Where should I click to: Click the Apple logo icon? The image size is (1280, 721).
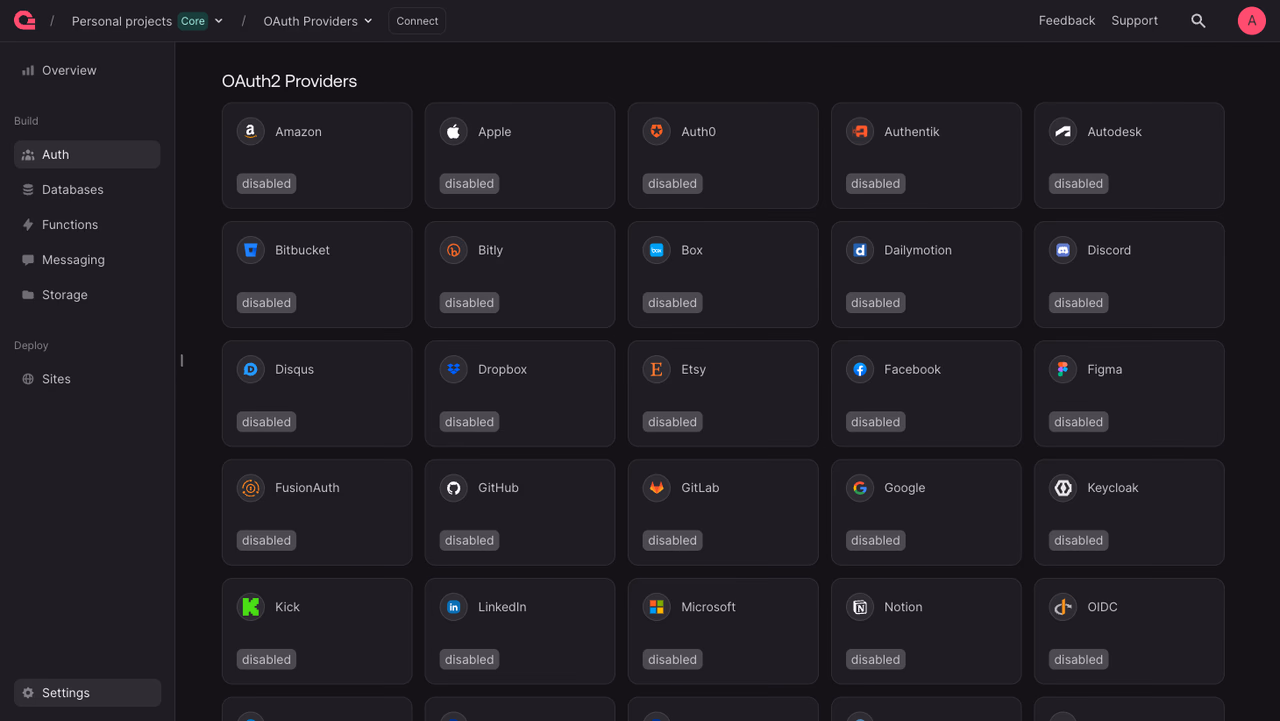click(x=453, y=131)
